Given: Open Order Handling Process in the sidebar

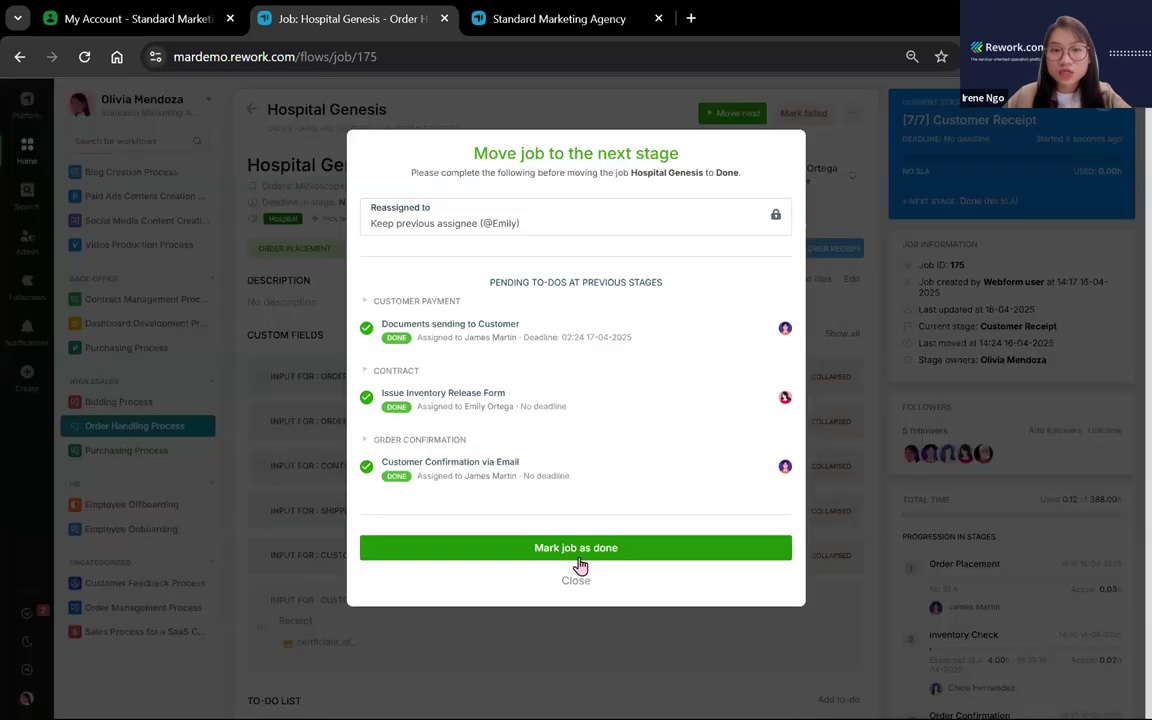Looking at the screenshot, I should (x=138, y=426).
